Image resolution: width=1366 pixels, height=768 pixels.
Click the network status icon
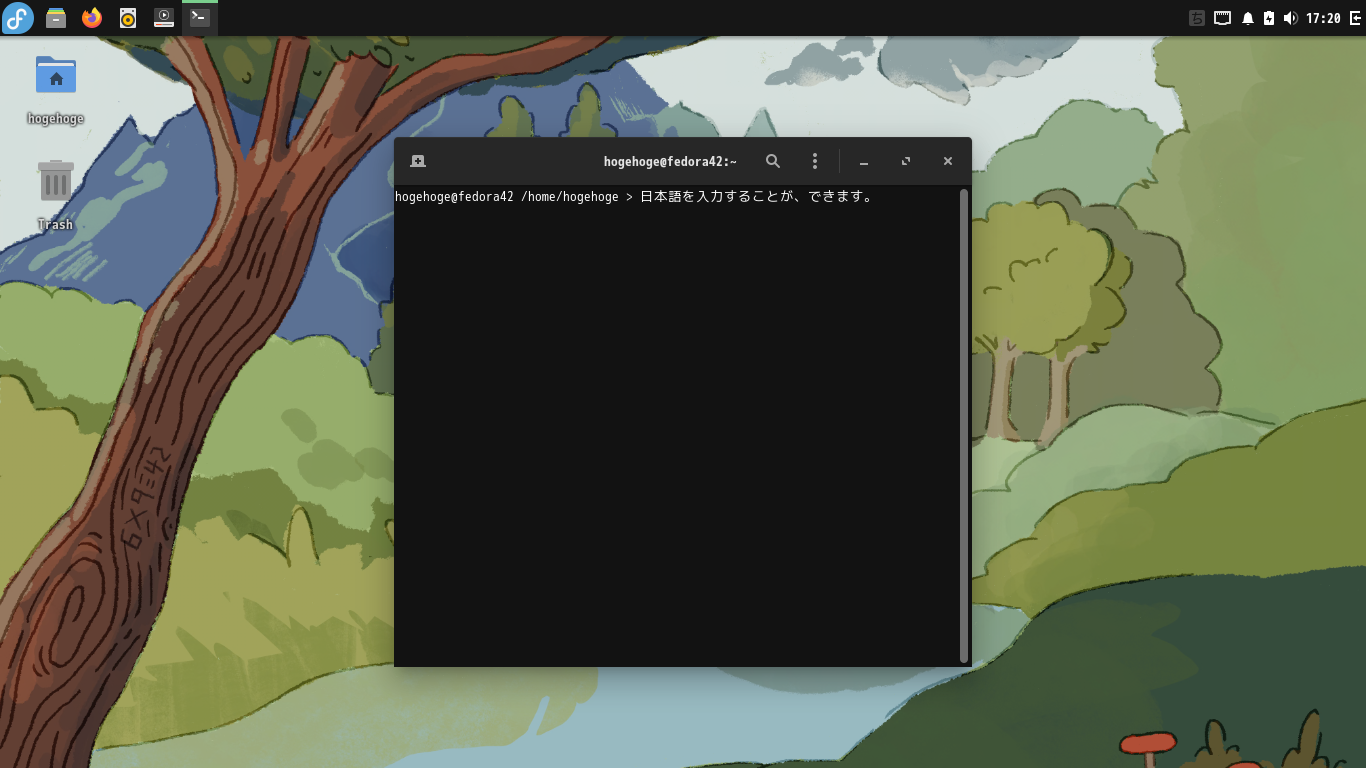1222,17
